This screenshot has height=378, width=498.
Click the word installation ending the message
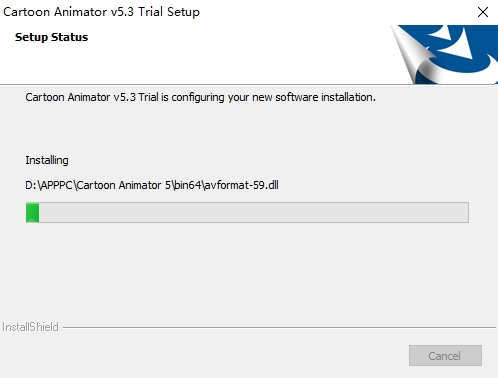coord(348,97)
